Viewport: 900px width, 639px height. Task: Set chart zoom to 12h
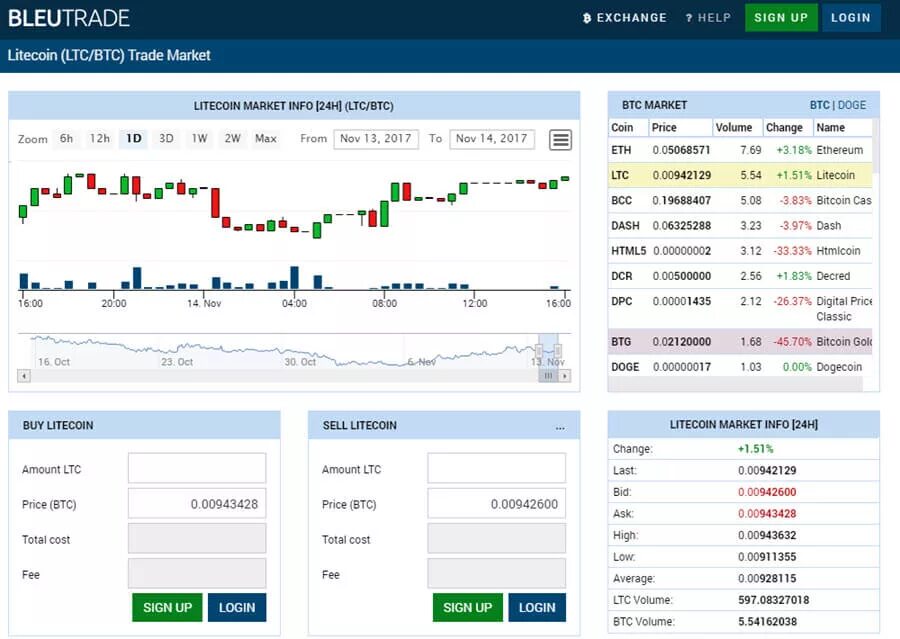(99, 139)
